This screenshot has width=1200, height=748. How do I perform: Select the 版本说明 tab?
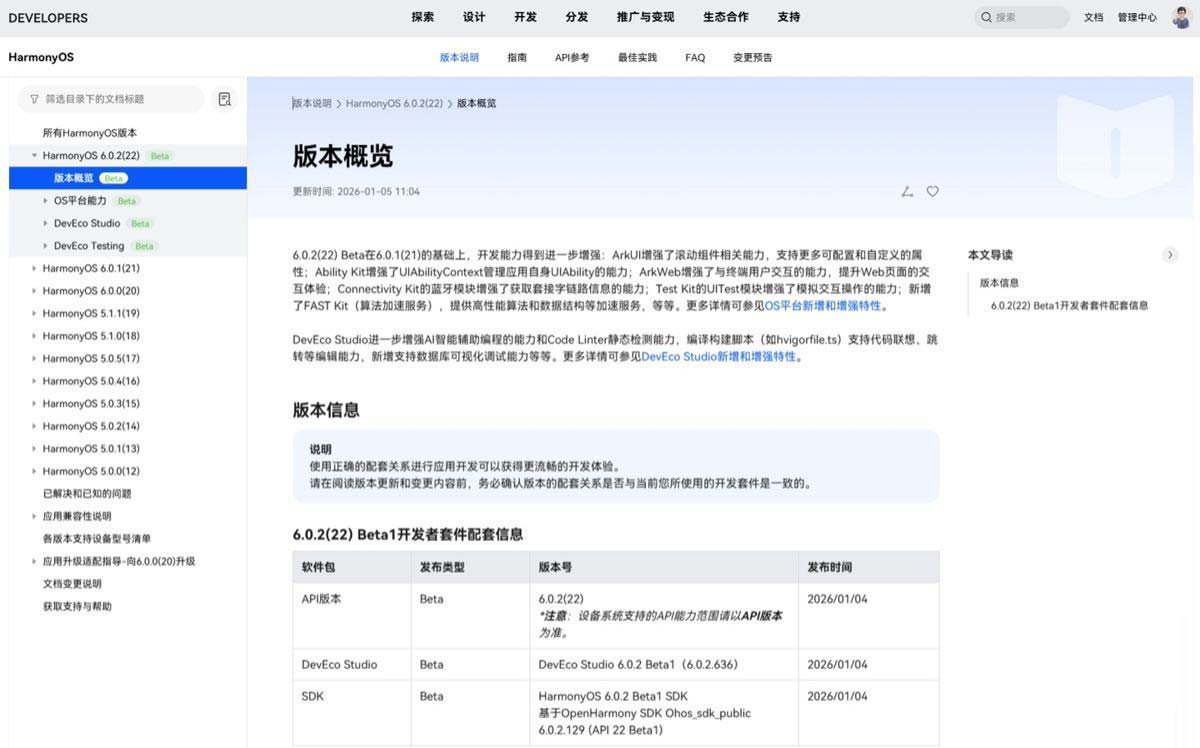click(459, 58)
